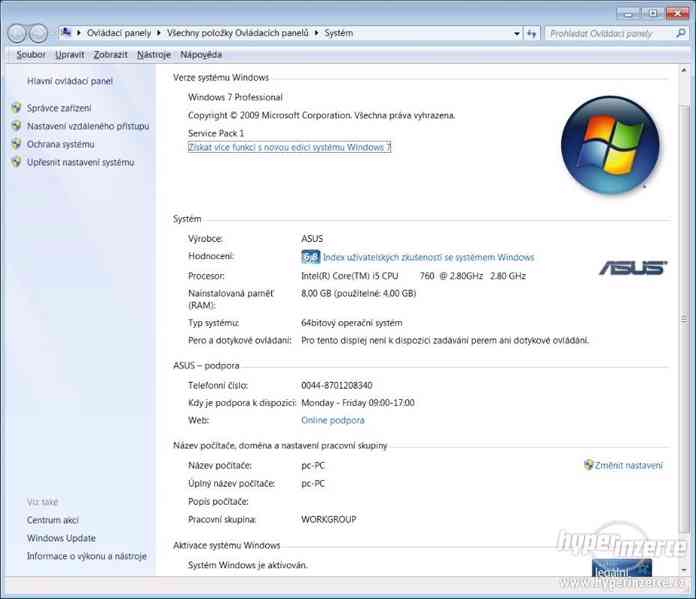Open the Upravit menu
Screen dimensions: 696x599
(70, 55)
